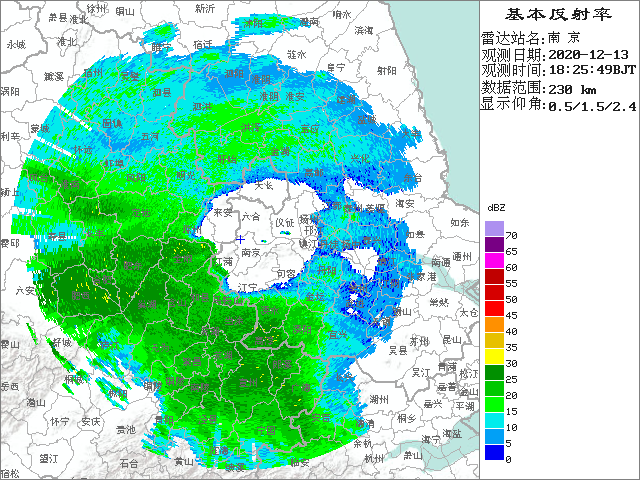Select the 六合 label on the map
This screenshot has width=640, height=480.
pos(250,216)
